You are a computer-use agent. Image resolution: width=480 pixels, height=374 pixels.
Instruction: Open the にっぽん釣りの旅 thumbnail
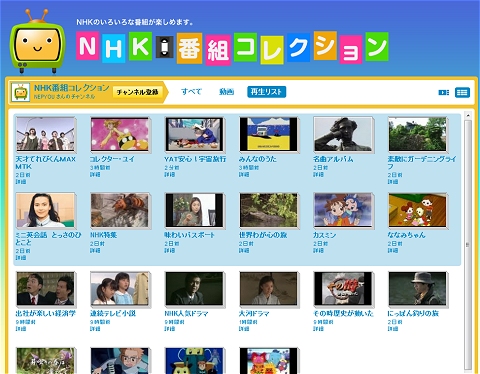418,289
